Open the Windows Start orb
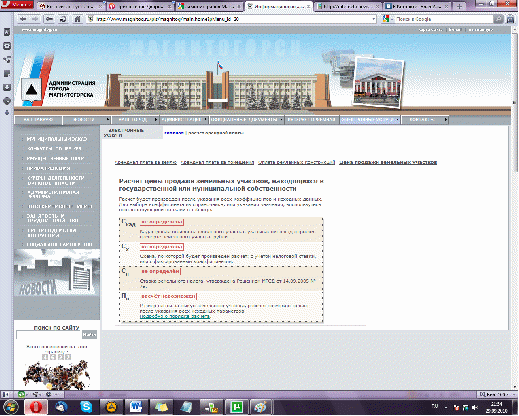Image resolution: width=519 pixels, height=416 pixels. (11, 407)
